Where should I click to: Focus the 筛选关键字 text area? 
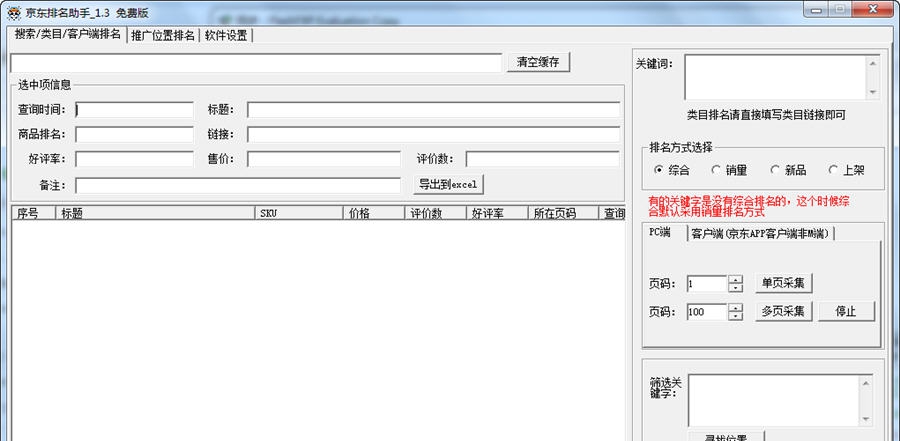coord(775,400)
